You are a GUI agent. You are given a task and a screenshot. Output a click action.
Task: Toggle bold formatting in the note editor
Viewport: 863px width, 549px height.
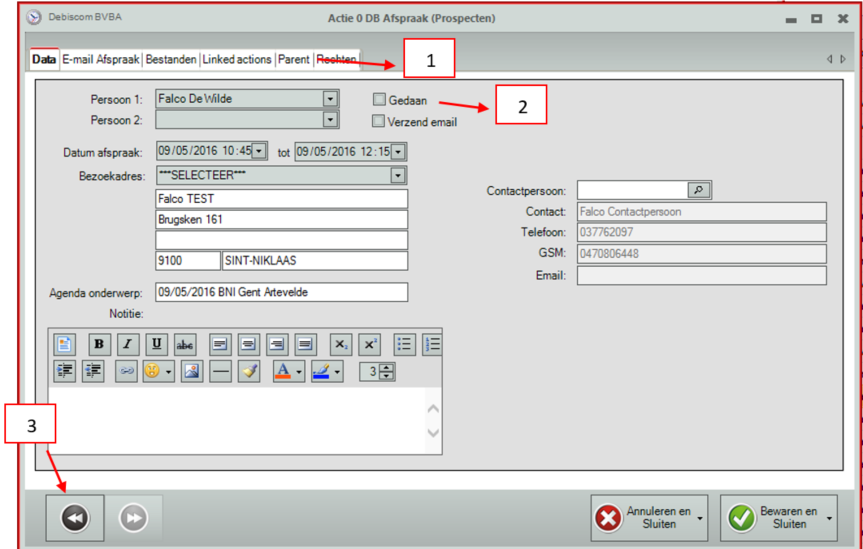click(x=99, y=344)
